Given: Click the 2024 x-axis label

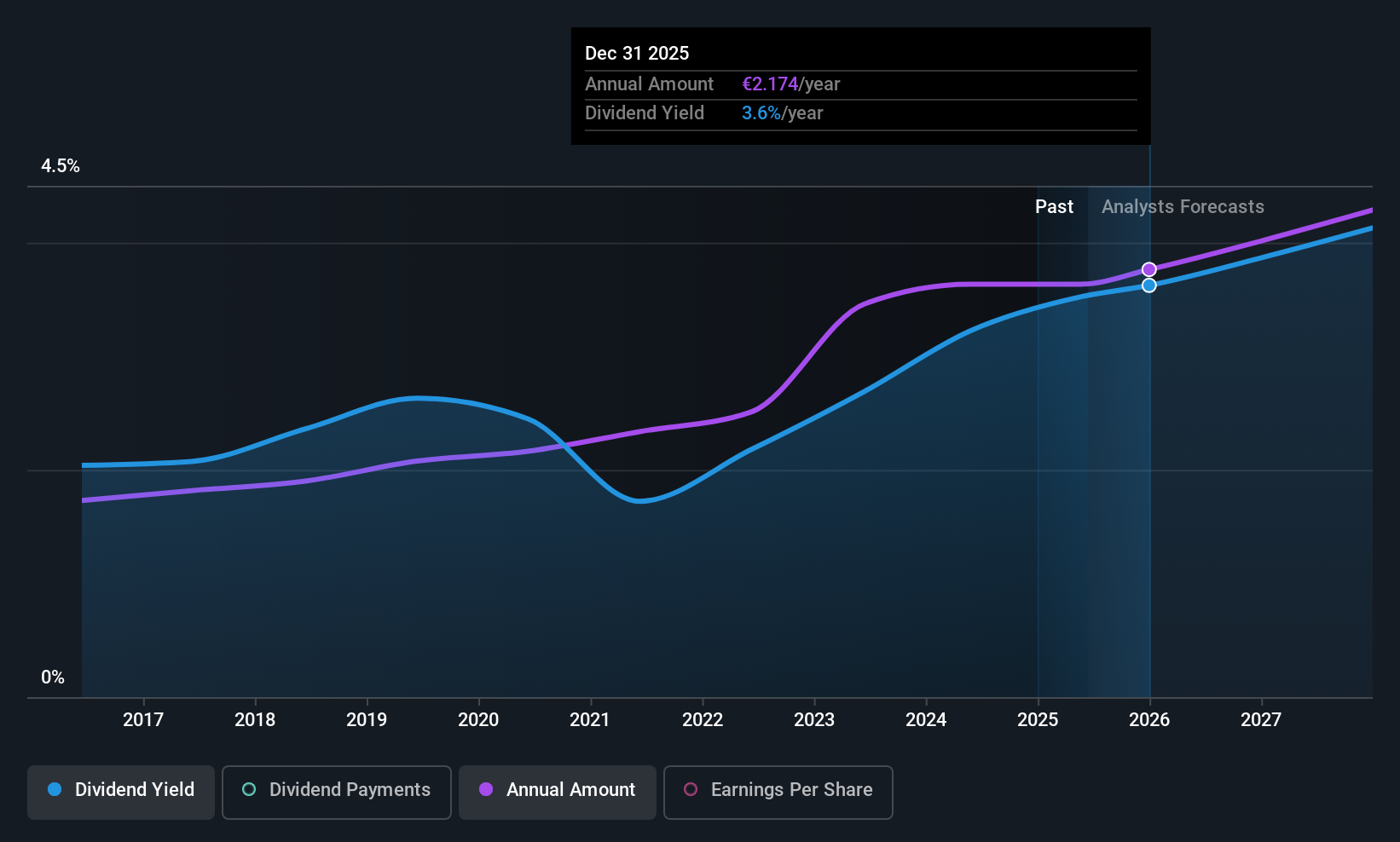Looking at the screenshot, I should pos(926,720).
